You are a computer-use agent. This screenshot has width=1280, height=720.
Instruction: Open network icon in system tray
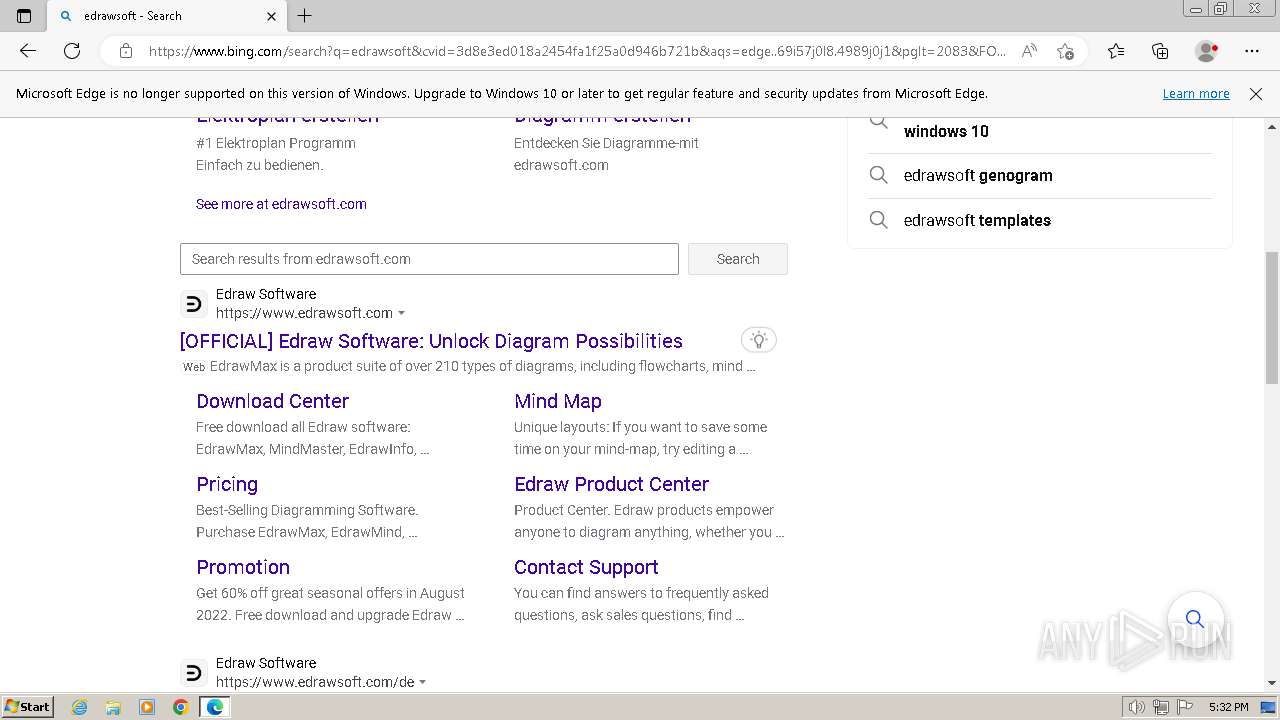pos(1161,707)
